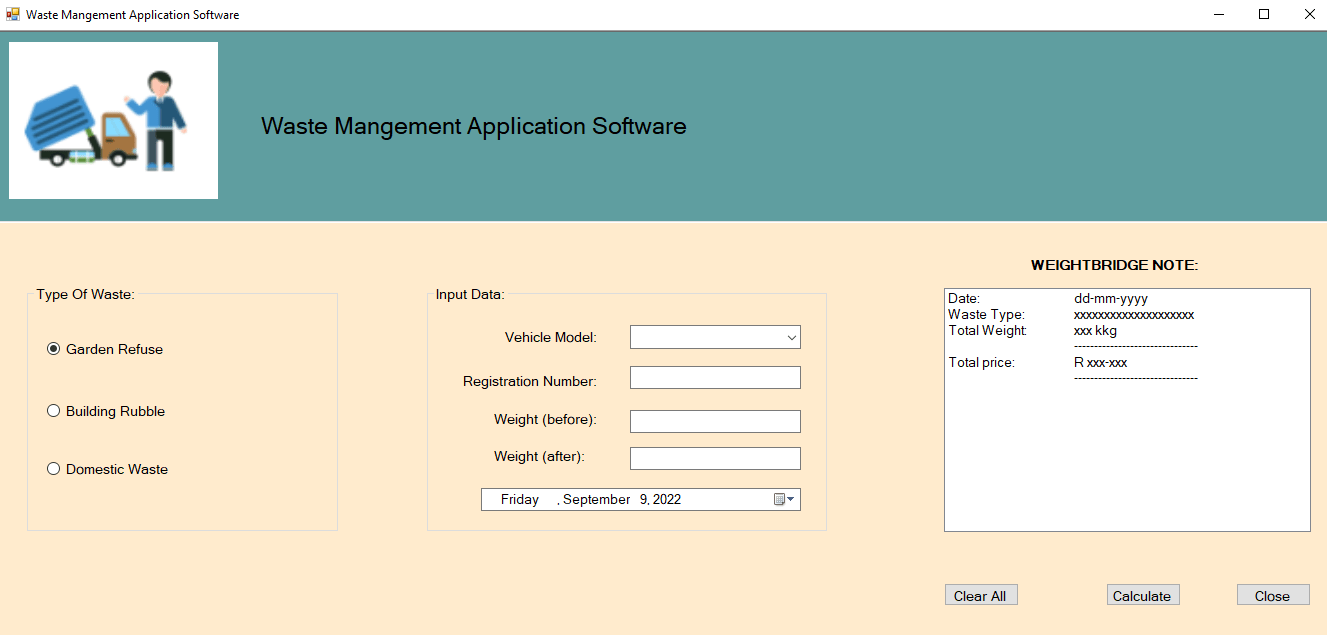This screenshot has height=635, width=1327.
Task: Select the Garden Refuse radio button
Action: (53, 348)
